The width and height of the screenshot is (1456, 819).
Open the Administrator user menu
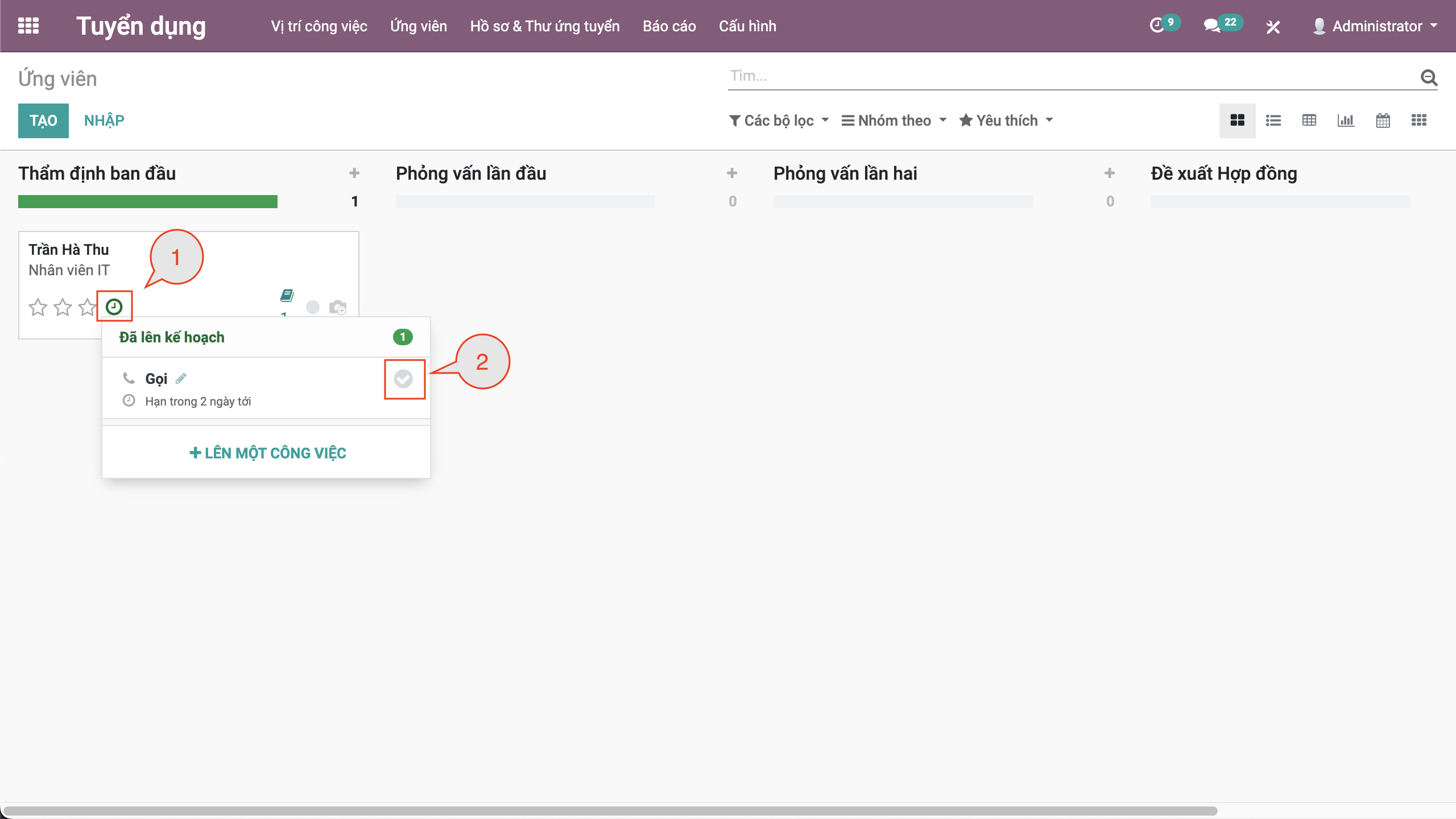click(1375, 26)
